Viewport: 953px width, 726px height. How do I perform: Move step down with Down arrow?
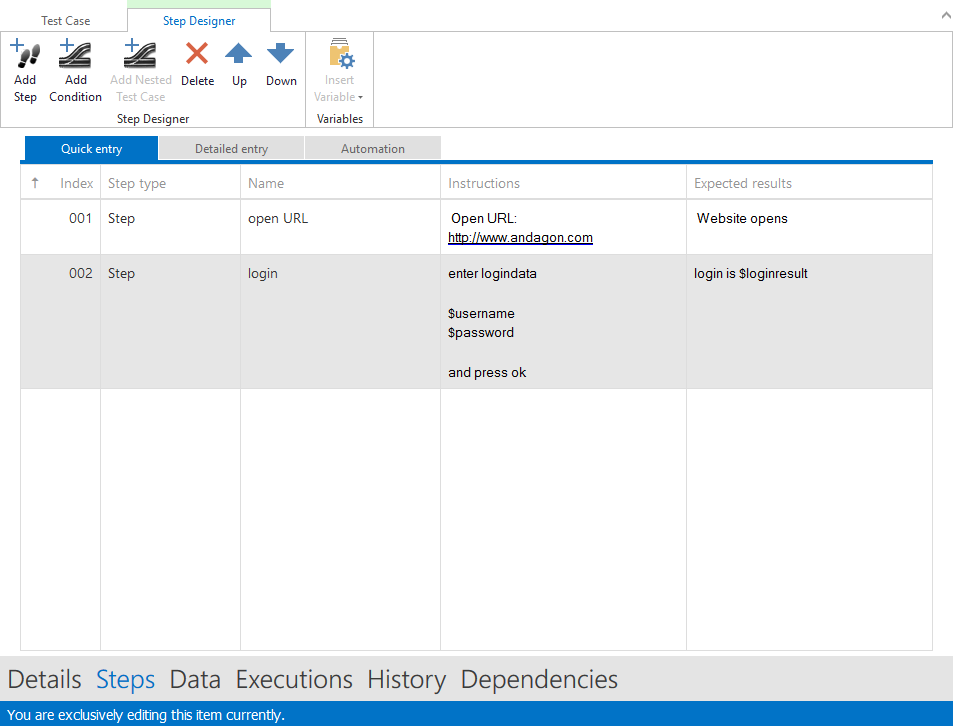click(x=281, y=55)
